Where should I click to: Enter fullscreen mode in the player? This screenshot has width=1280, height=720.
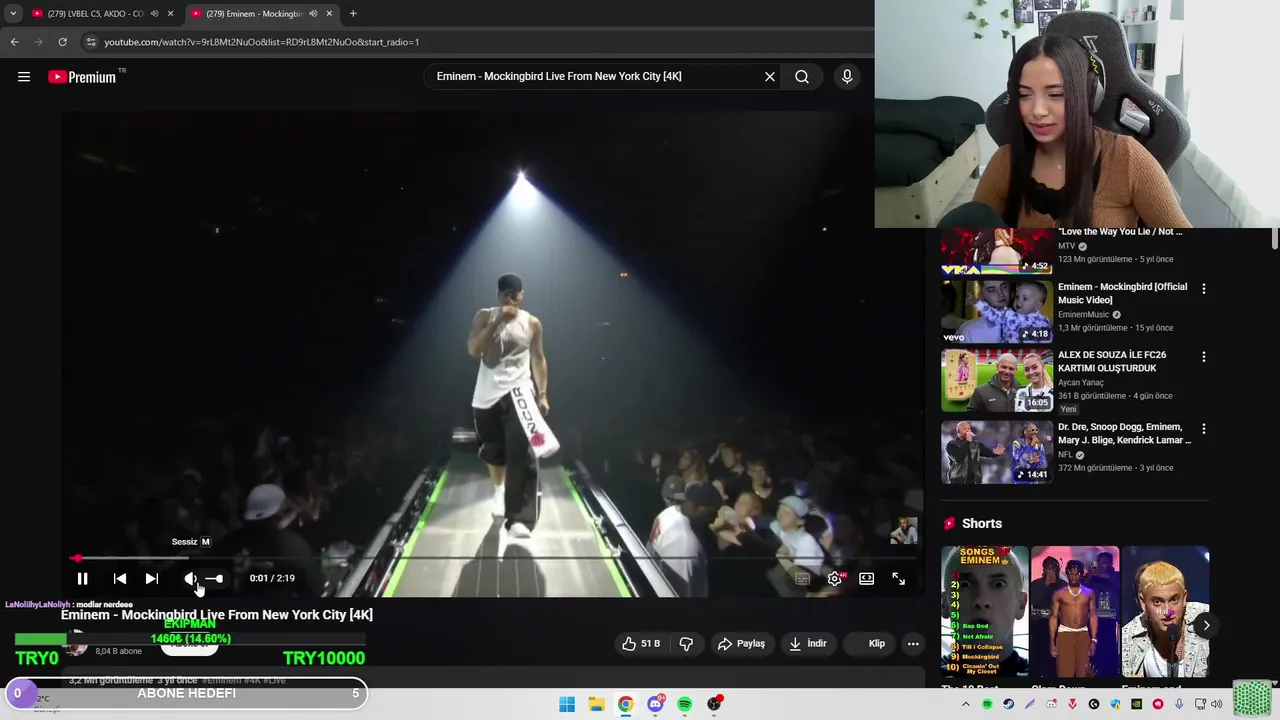pyautogui.click(x=898, y=578)
